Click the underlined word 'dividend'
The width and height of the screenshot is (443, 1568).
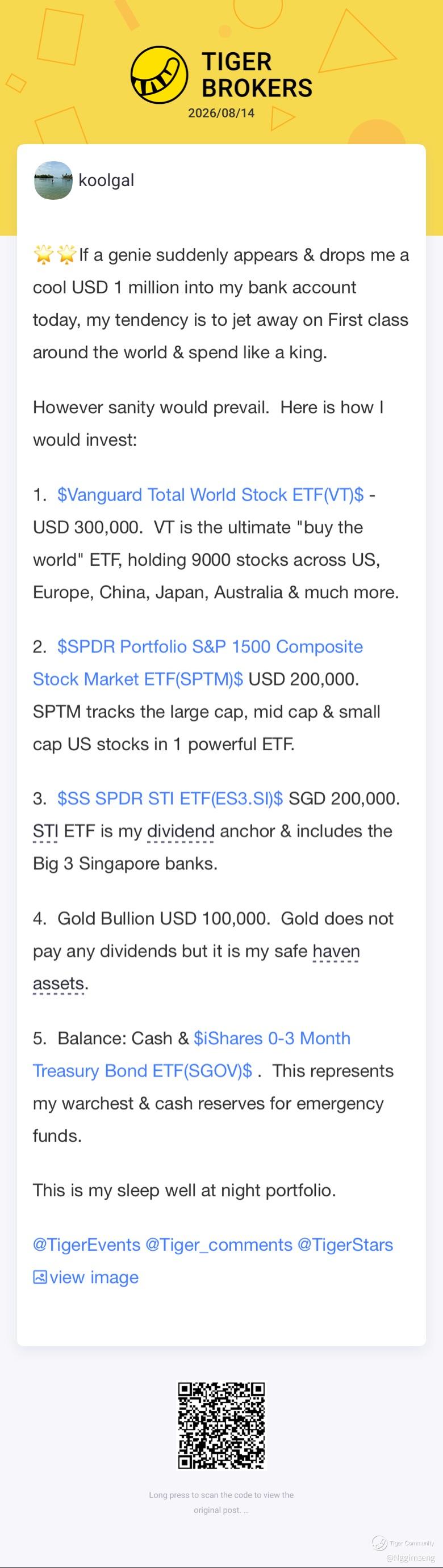point(181,831)
